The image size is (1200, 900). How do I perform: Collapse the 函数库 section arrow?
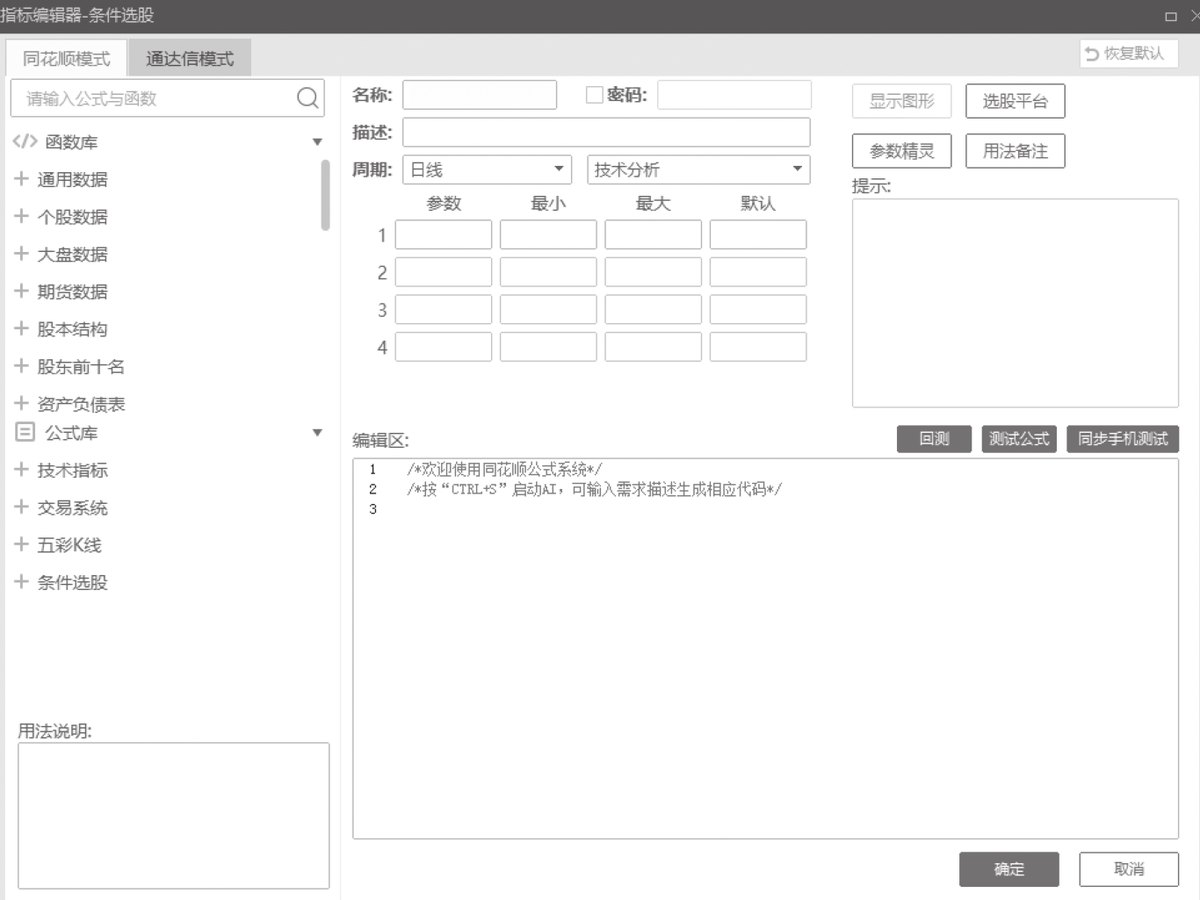coord(318,142)
